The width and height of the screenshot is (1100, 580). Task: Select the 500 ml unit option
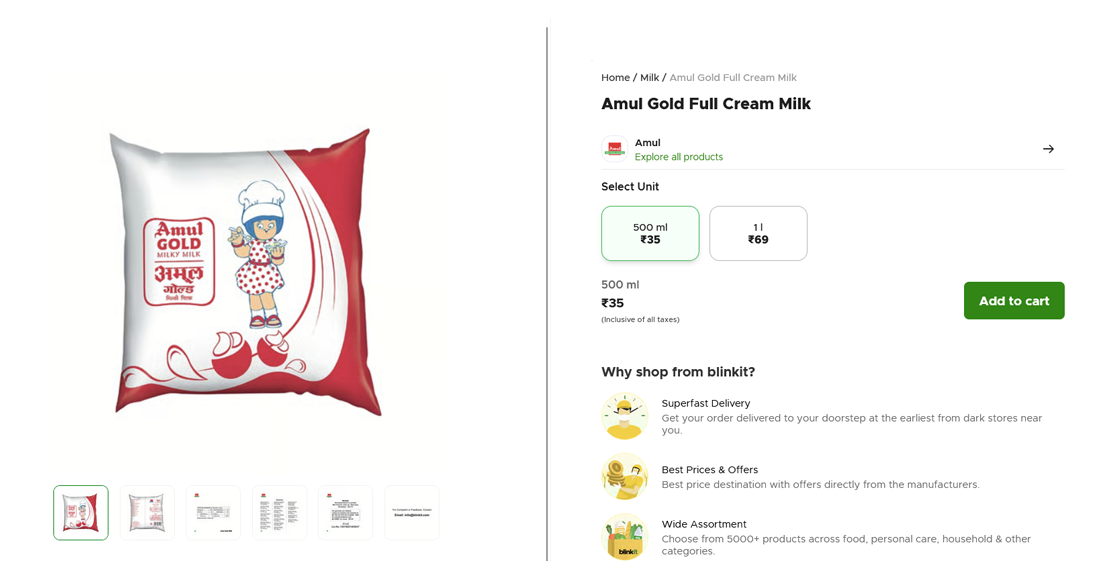point(650,233)
